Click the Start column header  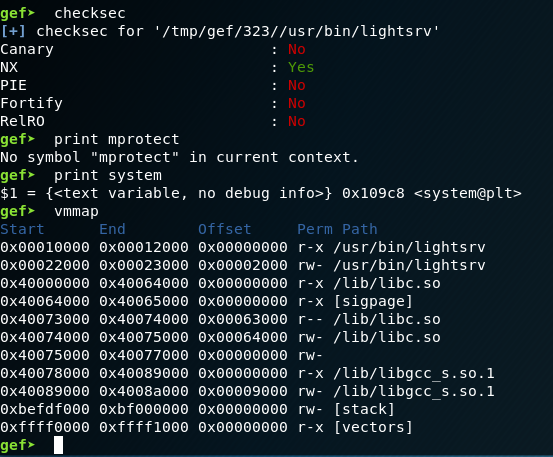pos(22,229)
